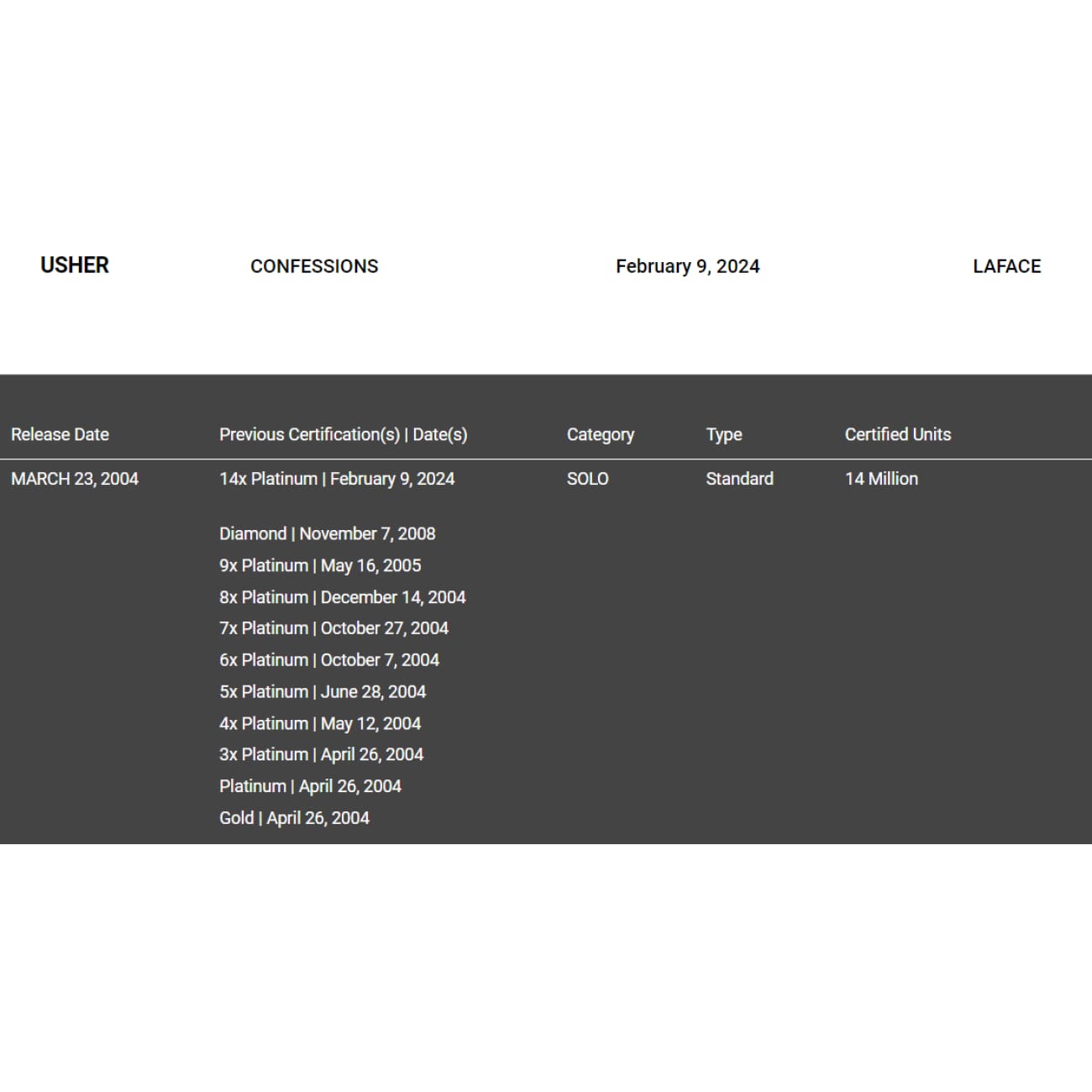Click the artist name USHER
This screenshot has height=1092, width=1092.
point(75,265)
